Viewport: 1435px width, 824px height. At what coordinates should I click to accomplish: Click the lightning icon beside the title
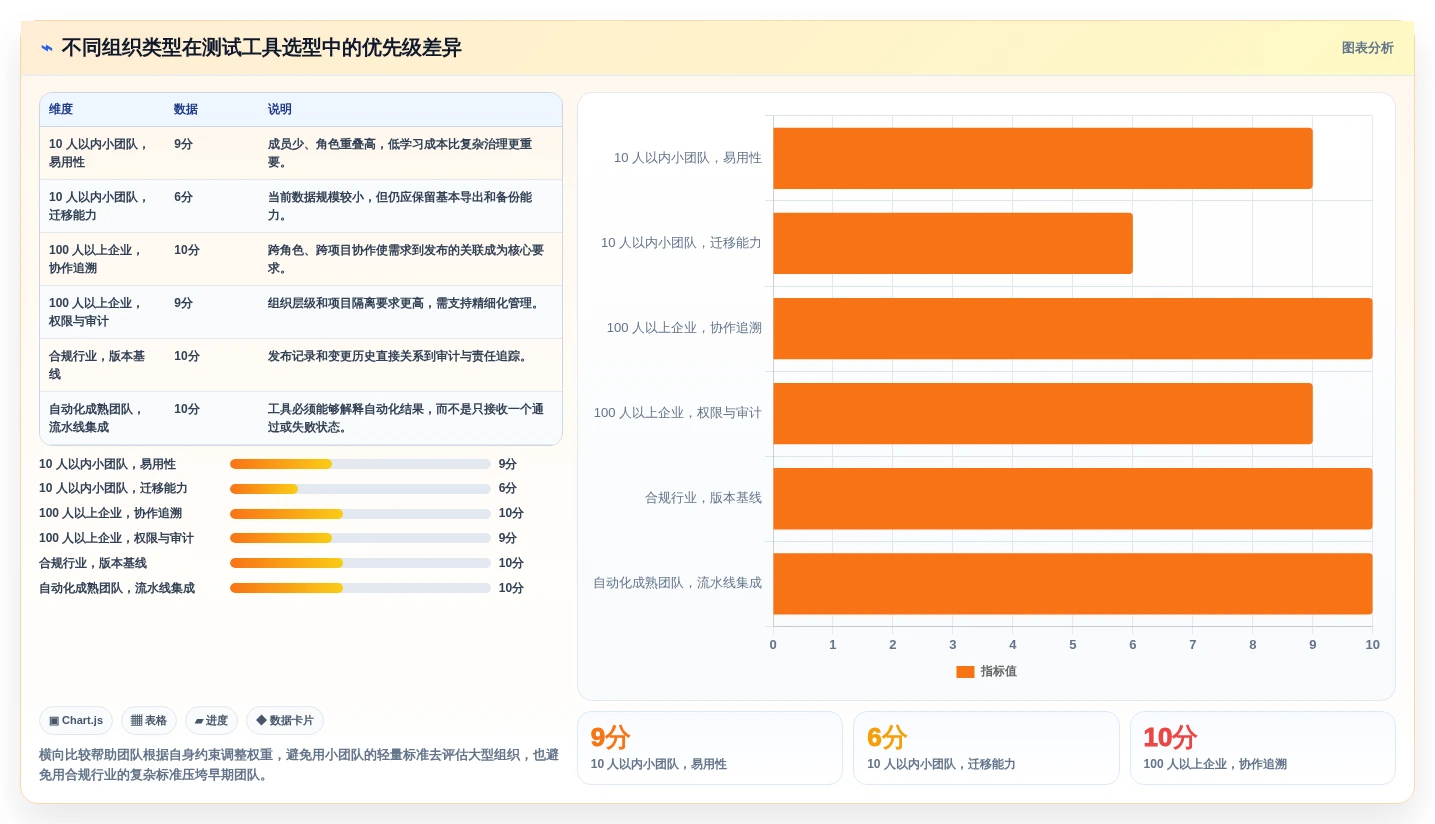click(47, 48)
